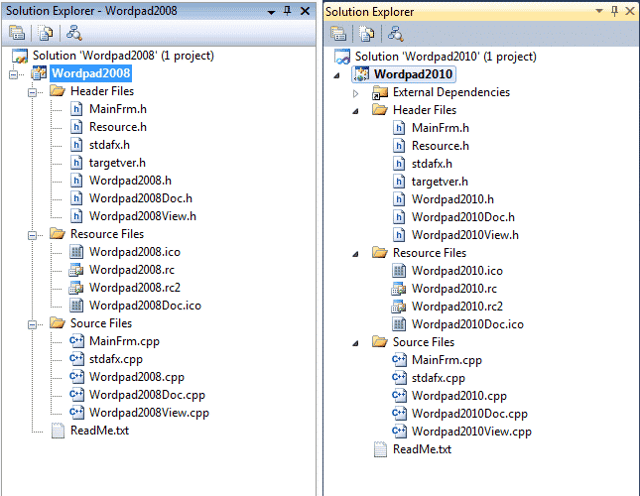Click Properties icon in right Solution Explorer toolbar

(338, 34)
